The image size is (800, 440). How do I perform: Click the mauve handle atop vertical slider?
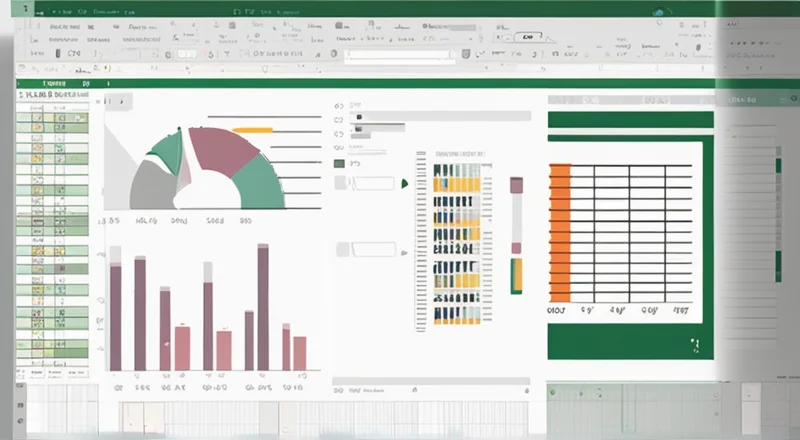click(x=516, y=185)
